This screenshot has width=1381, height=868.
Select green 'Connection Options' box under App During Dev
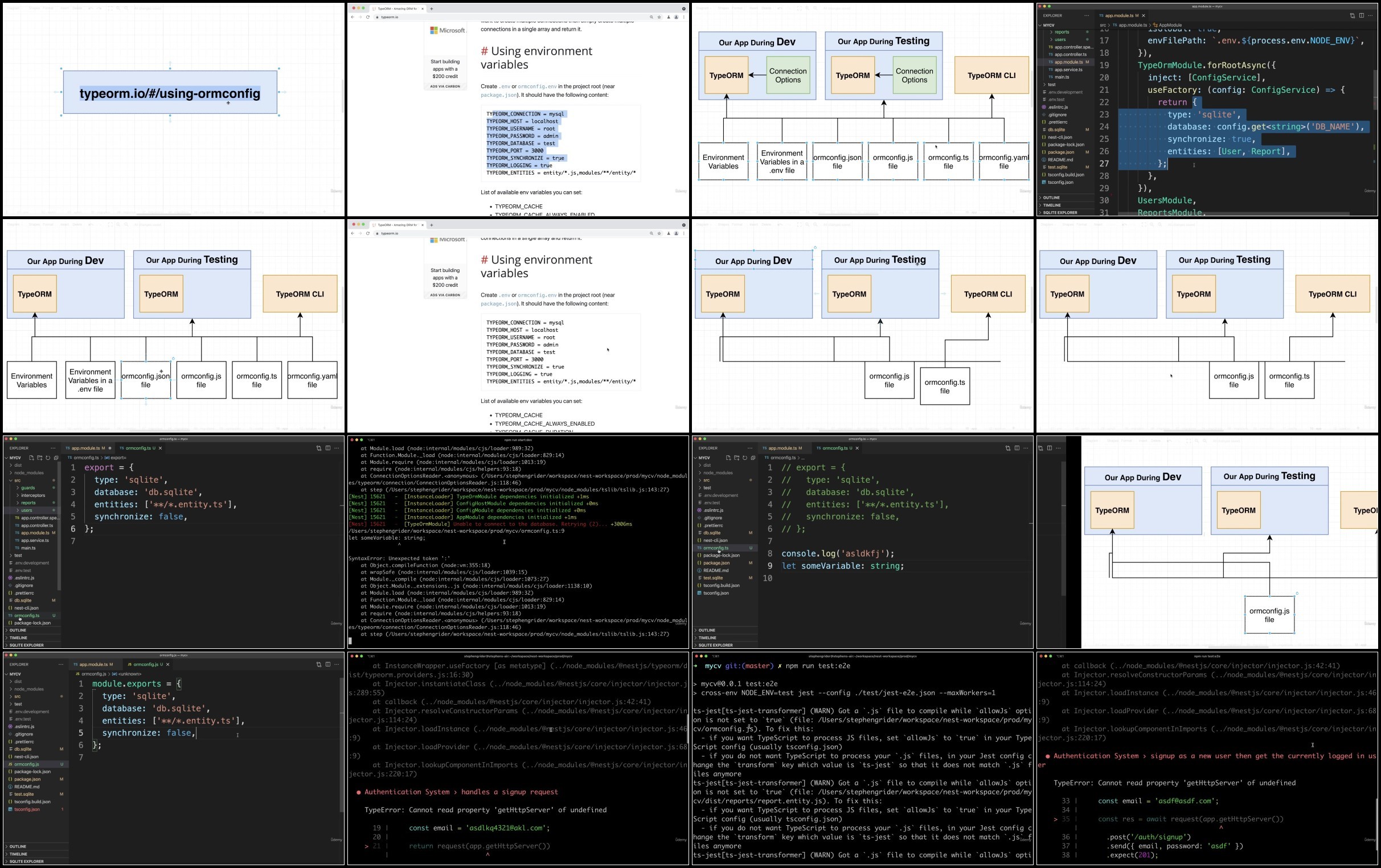788,75
